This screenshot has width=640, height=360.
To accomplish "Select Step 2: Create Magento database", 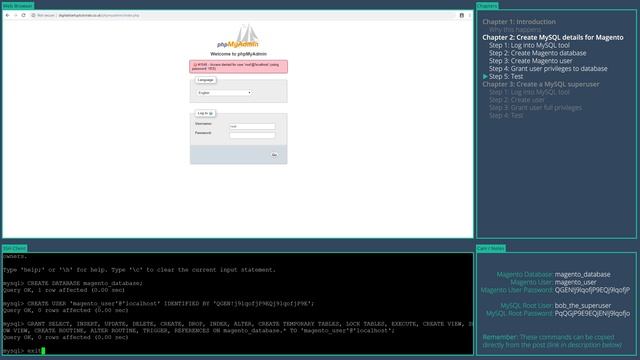I will 538,53.
